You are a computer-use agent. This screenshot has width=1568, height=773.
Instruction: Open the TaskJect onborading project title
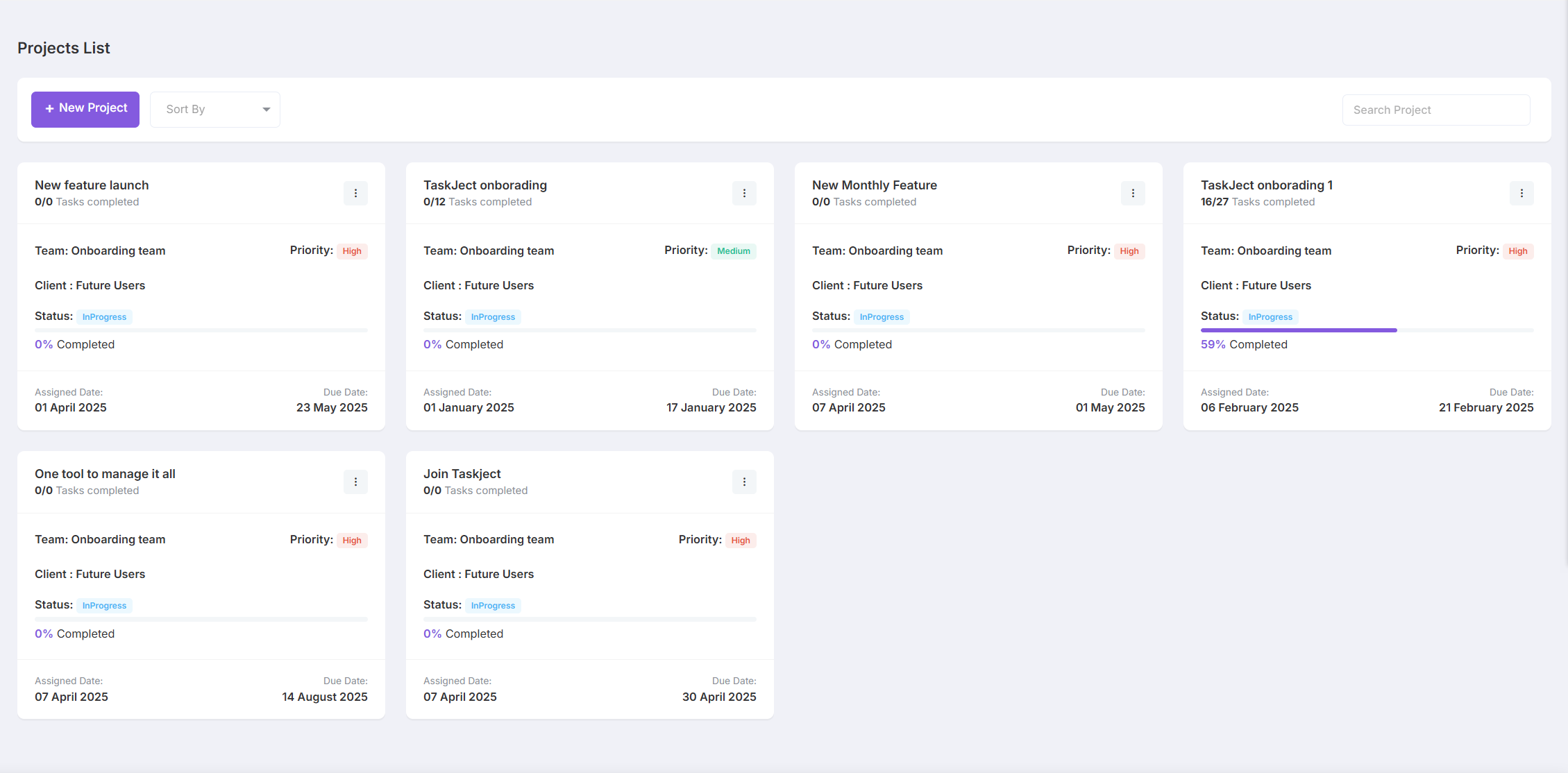485,185
